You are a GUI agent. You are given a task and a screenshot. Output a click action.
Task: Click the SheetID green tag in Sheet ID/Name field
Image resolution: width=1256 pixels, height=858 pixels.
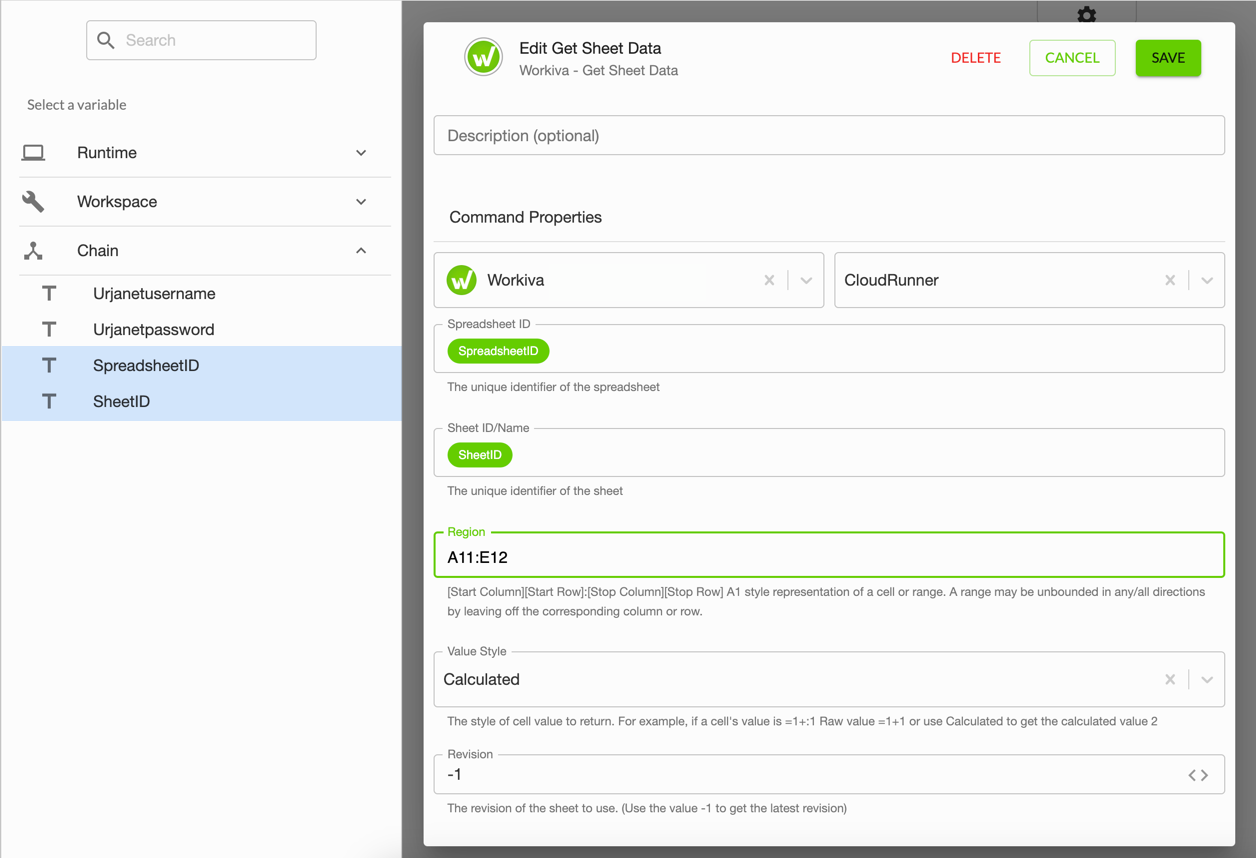click(x=479, y=455)
